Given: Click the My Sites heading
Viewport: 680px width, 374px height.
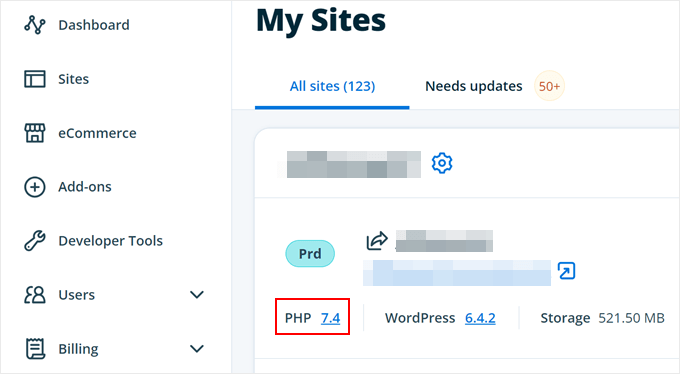Looking at the screenshot, I should click(320, 20).
